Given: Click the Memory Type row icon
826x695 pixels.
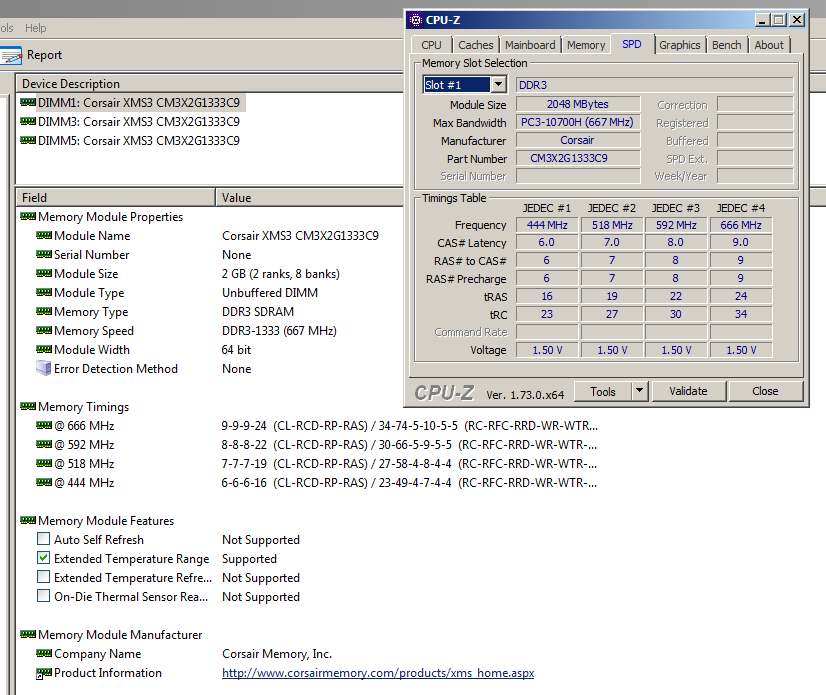Looking at the screenshot, I should 44,311.
